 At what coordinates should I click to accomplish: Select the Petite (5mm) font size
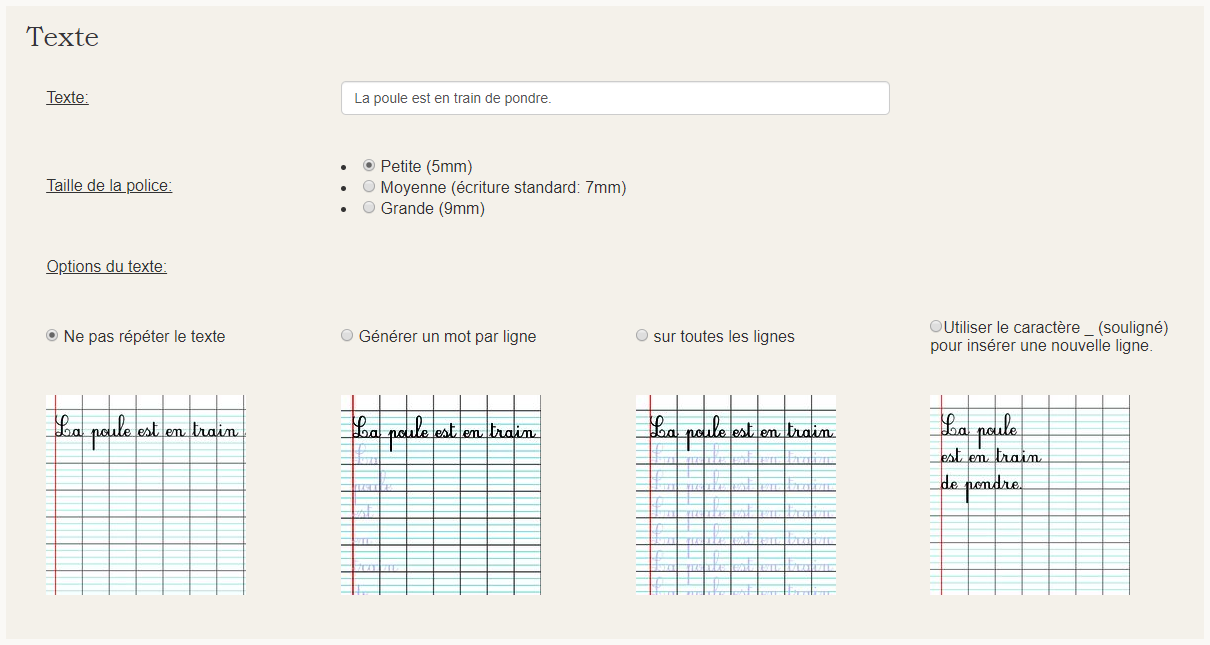coord(369,165)
